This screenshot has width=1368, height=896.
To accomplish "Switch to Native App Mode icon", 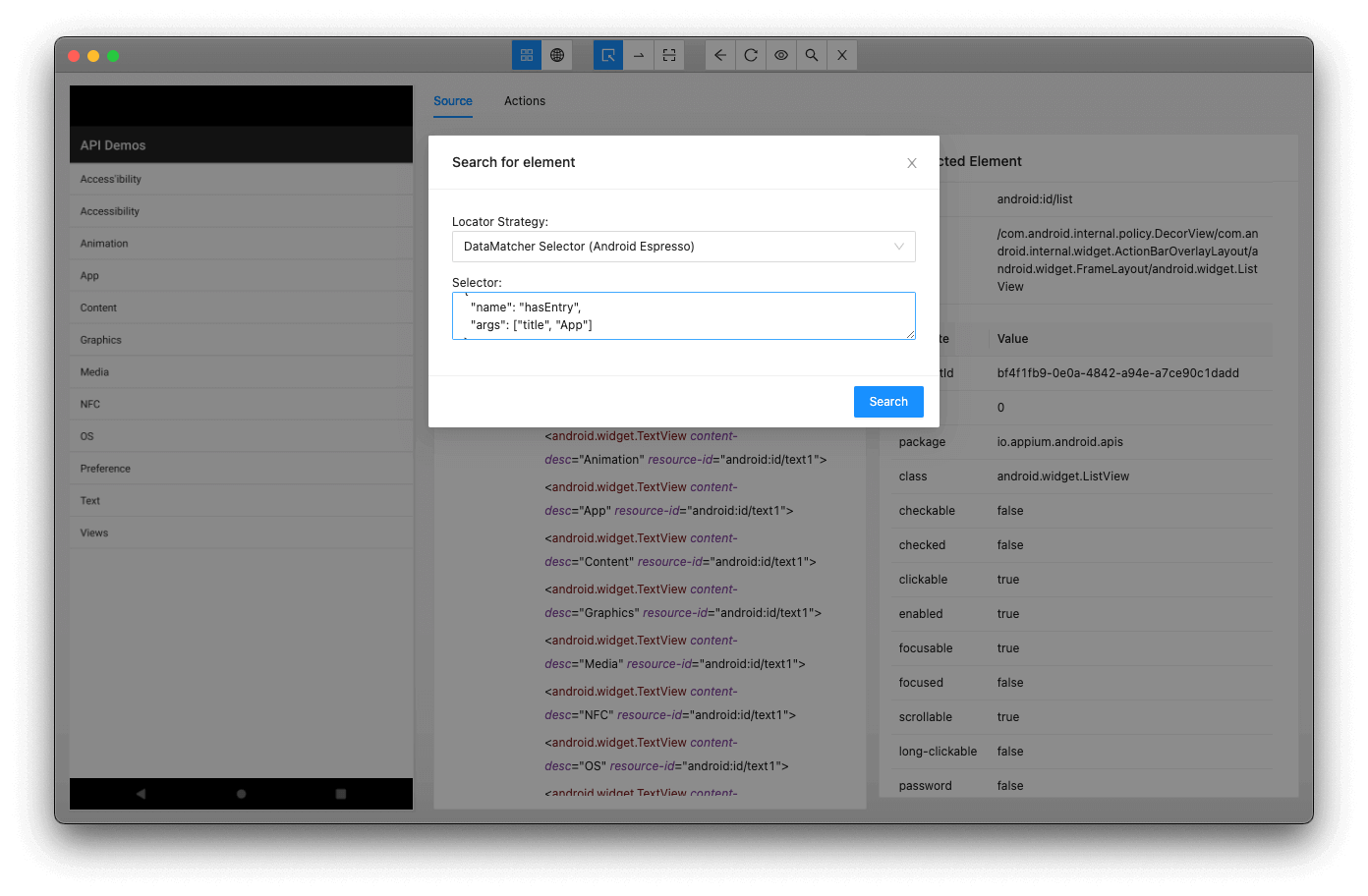I will tap(527, 55).
